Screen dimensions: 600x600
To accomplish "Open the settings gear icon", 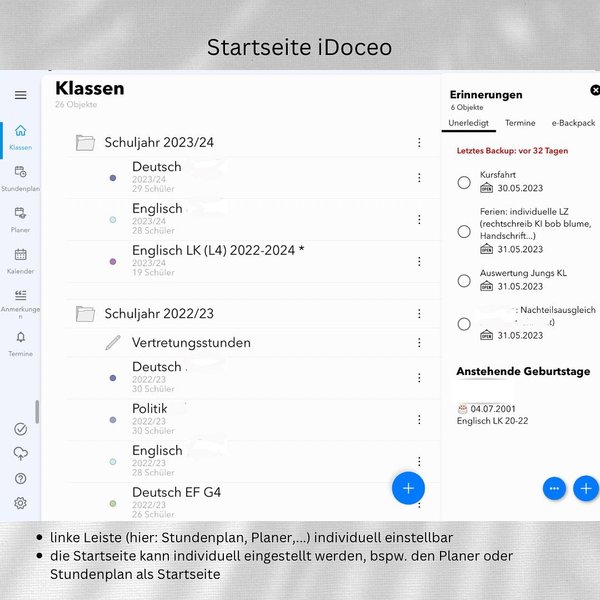I will click(x=20, y=503).
